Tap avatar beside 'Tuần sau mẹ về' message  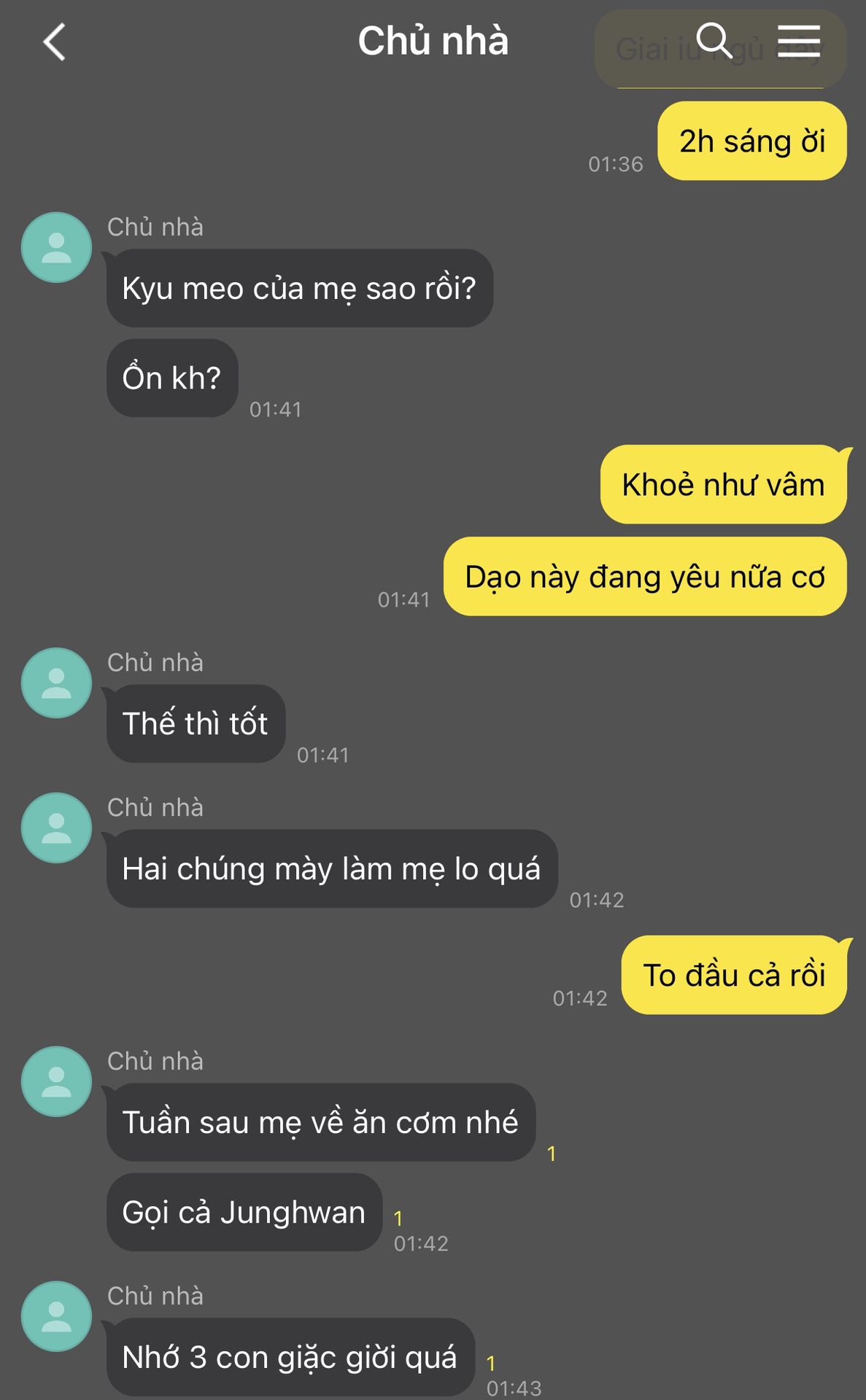[x=56, y=1081]
